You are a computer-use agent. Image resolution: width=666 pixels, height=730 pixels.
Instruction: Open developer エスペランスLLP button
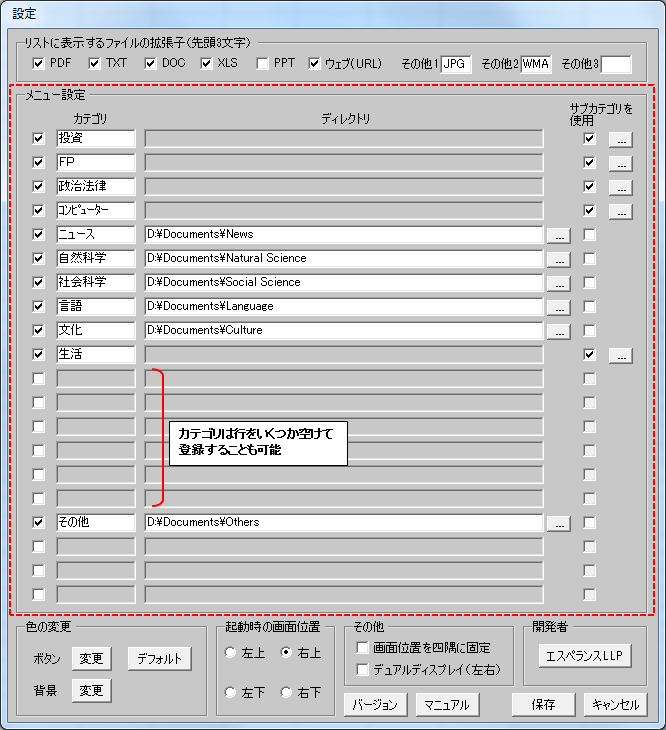click(585, 656)
